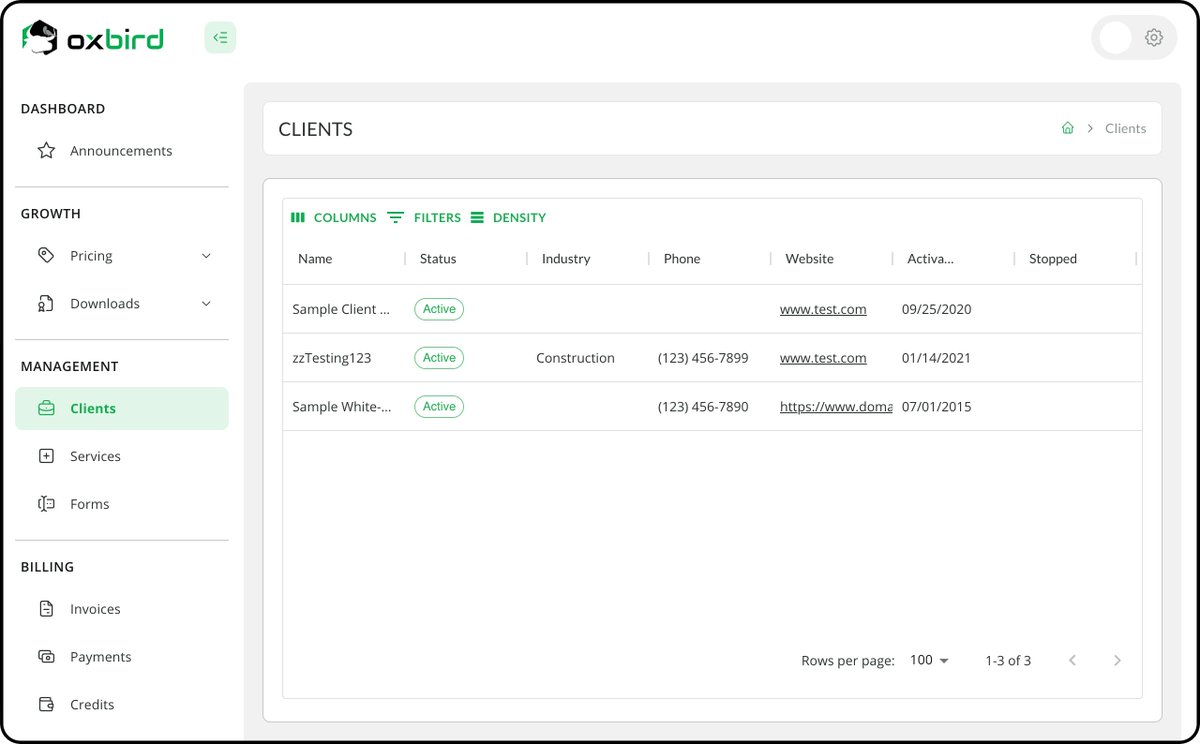Screen dimensions: 1200x744
Task: Open the Services menu item
Action: coord(122,456)
